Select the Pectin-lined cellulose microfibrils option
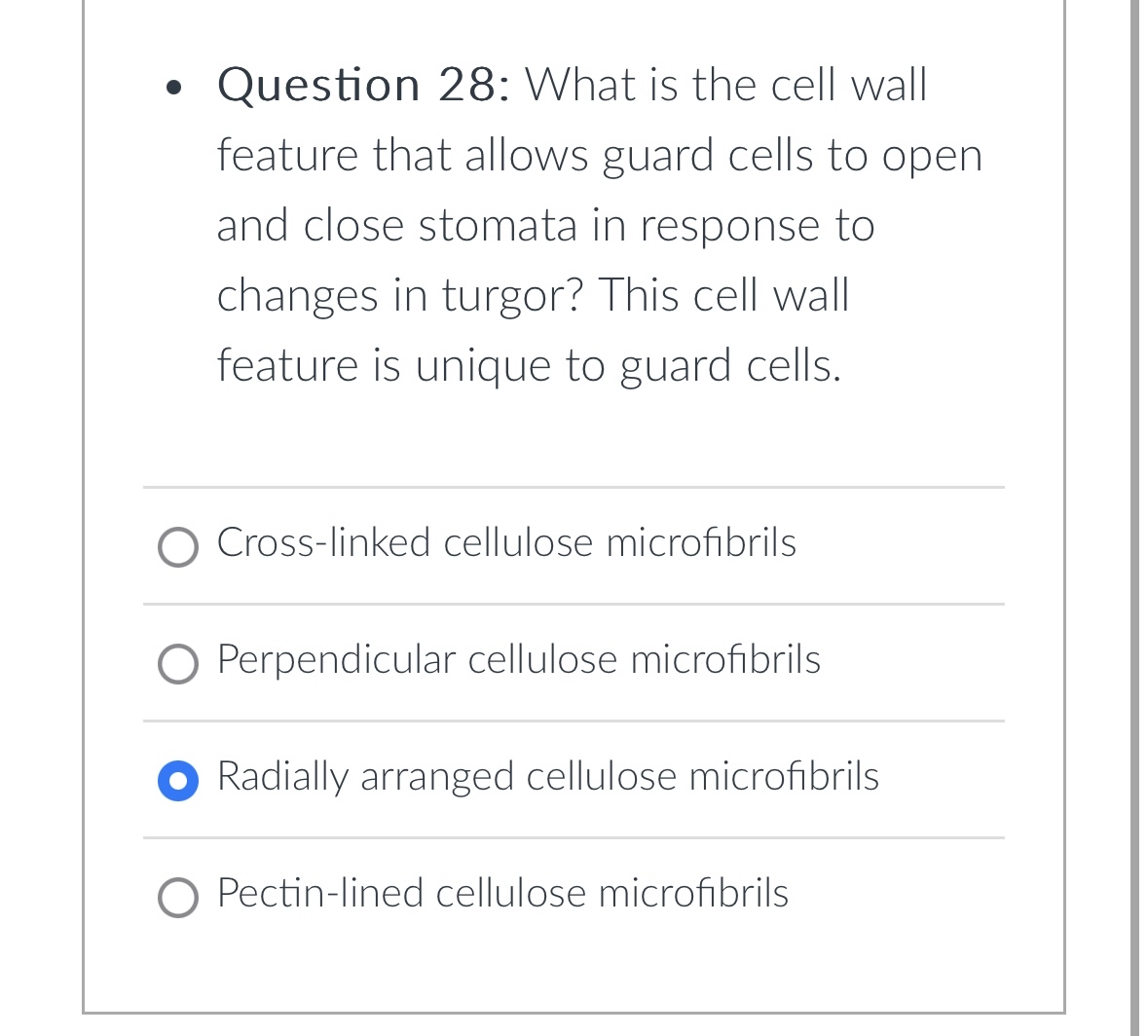Viewport: 1148px width, 1036px height. point(177,898)
